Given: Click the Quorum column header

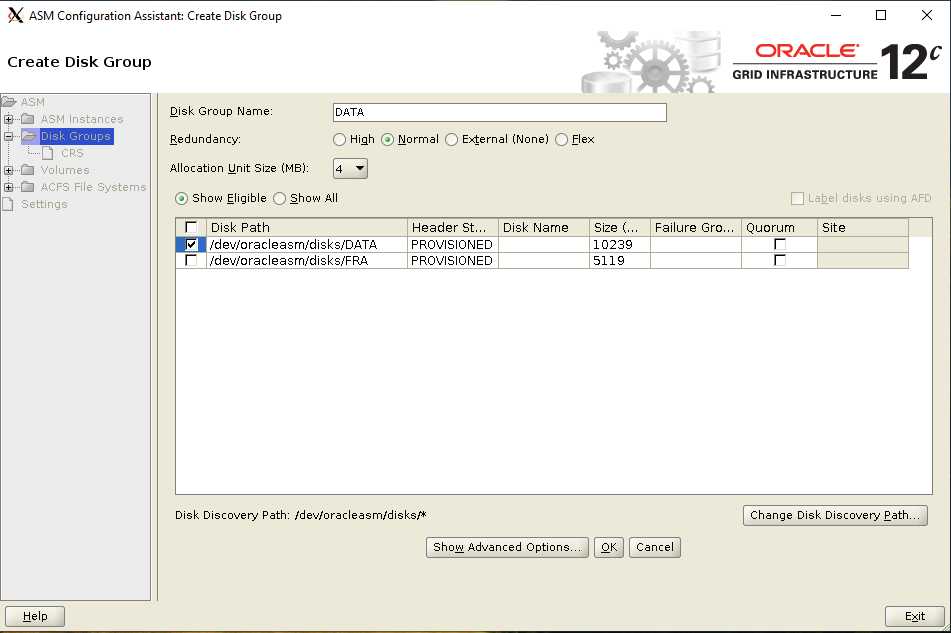Looking at the screenshot, I should tap(779, 227).
